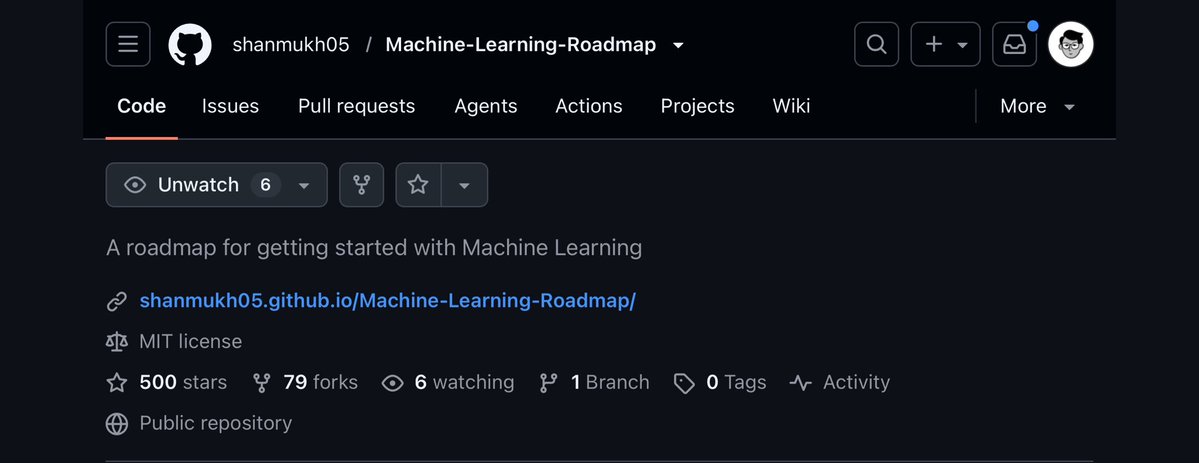Screen dimensions: 1199x463
Task: Open the user avatar profile menu
Action: tap(1071, 44)
